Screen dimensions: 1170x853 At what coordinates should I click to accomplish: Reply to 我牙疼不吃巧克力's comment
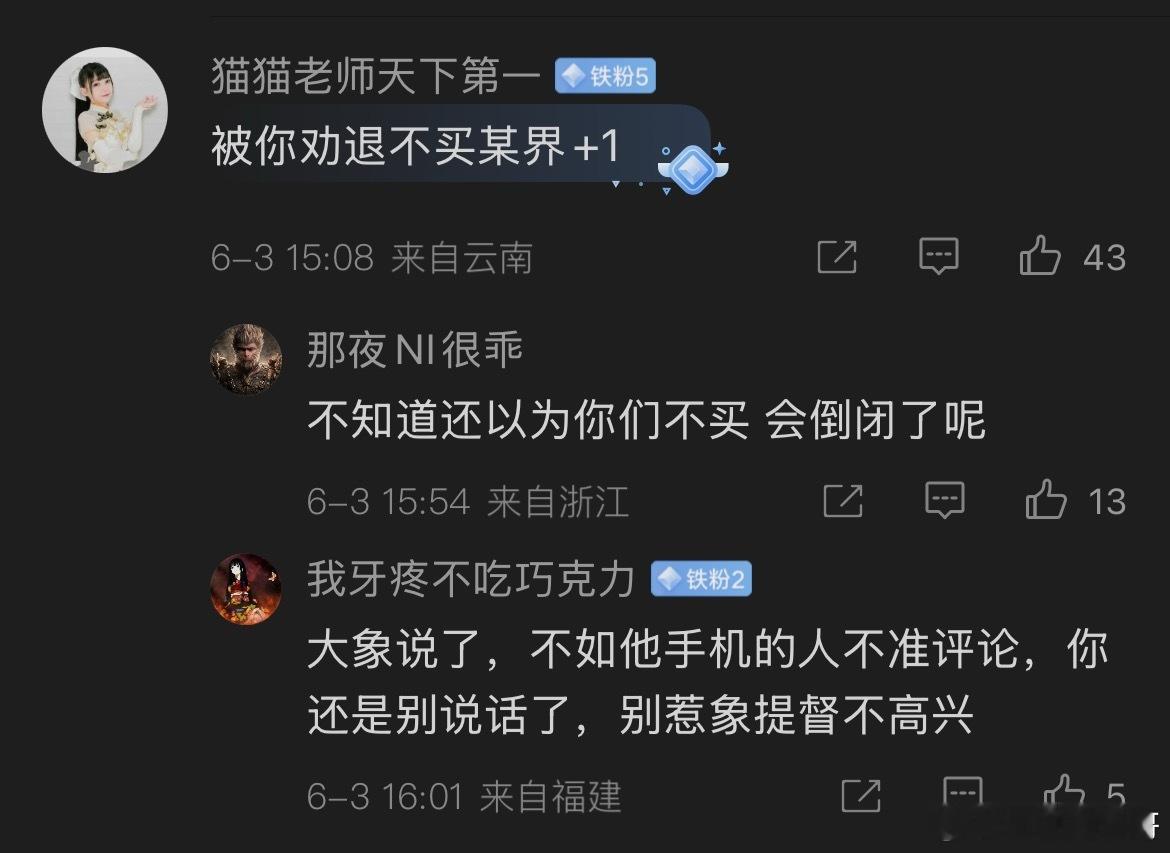pos(963,794)
